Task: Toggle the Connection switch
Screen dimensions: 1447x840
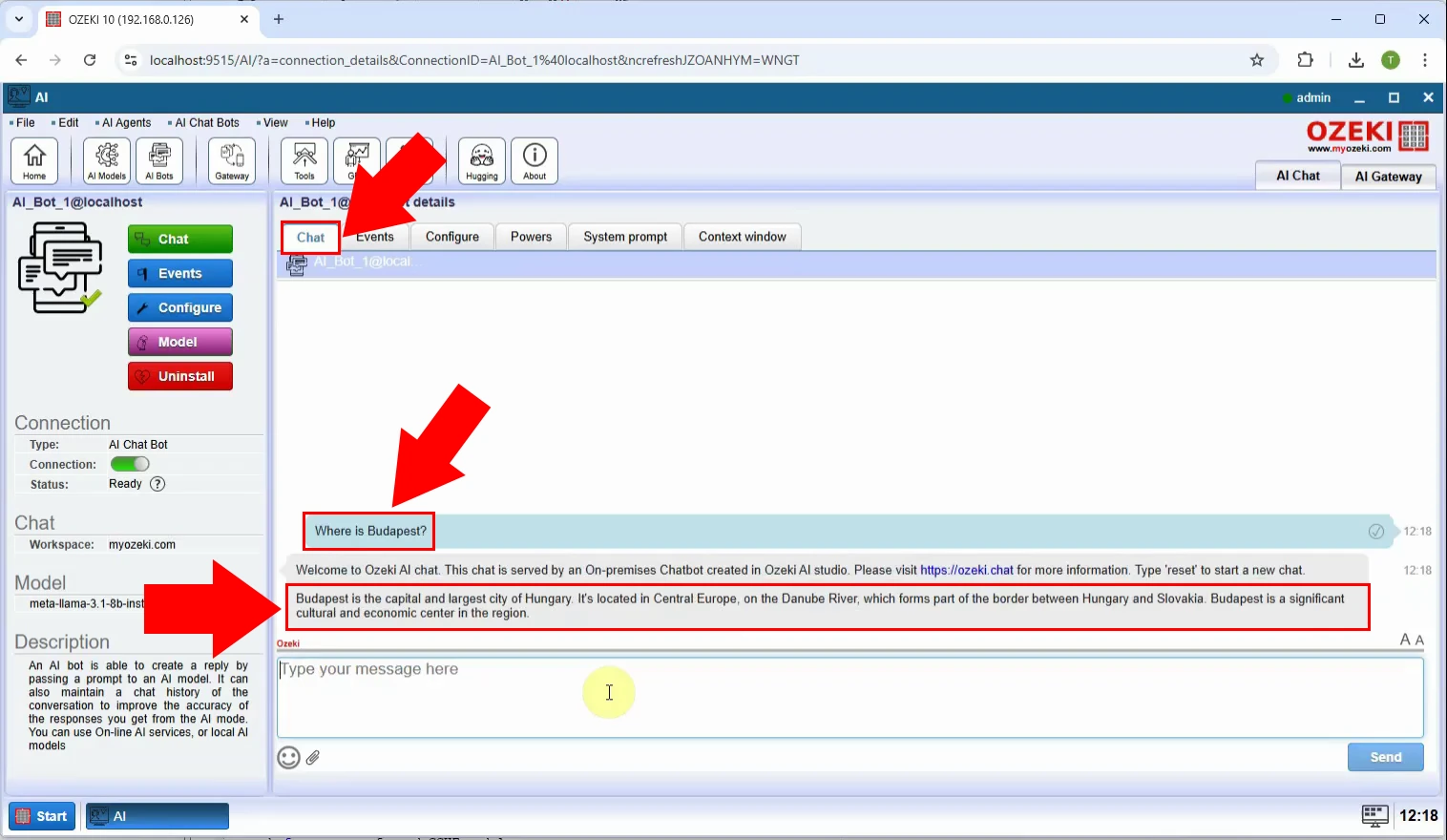Action: click(x=130, y=464)
